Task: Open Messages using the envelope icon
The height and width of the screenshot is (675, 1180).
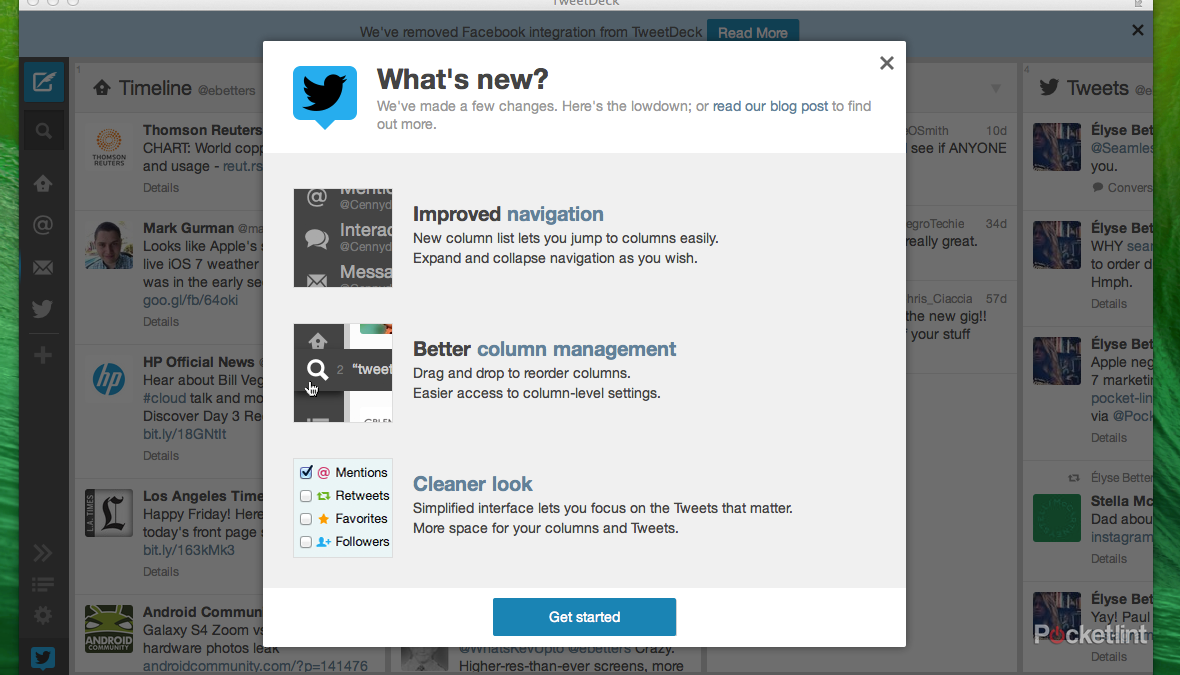Action: click(44, 267)
